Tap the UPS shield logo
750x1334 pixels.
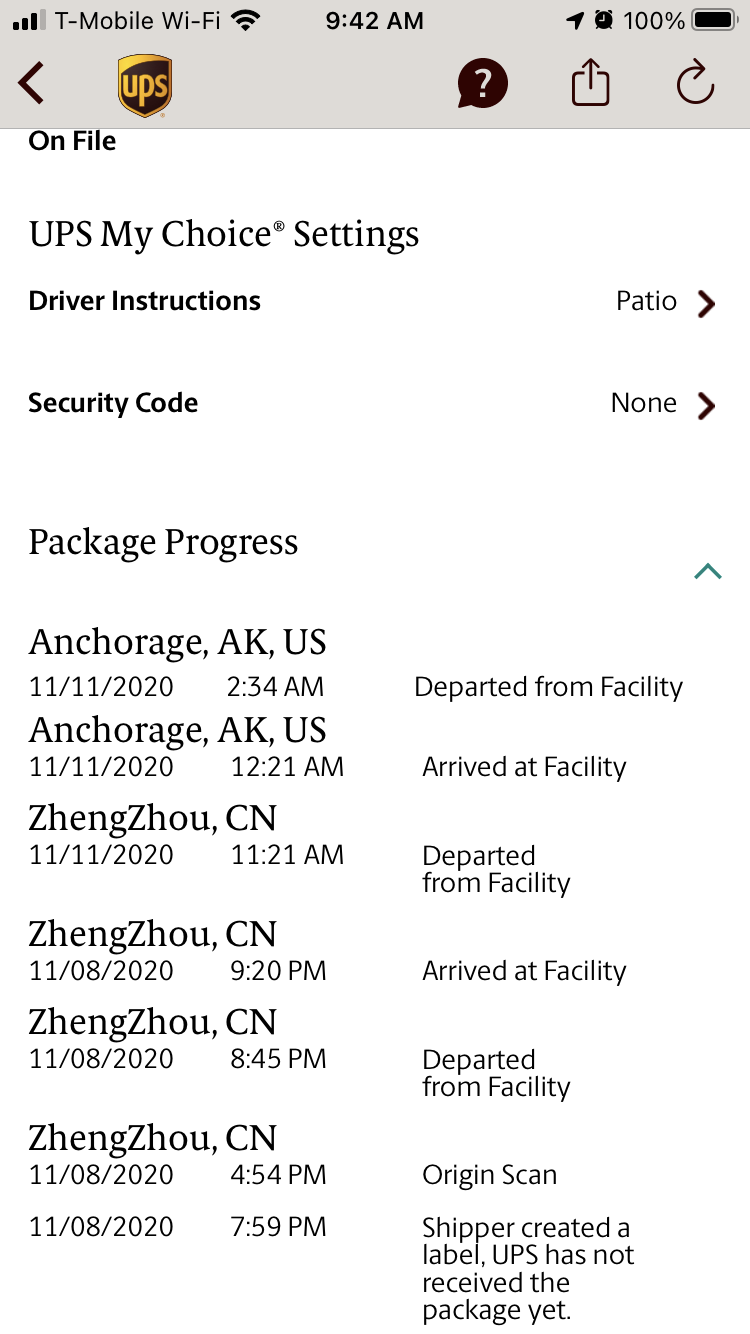145,85
